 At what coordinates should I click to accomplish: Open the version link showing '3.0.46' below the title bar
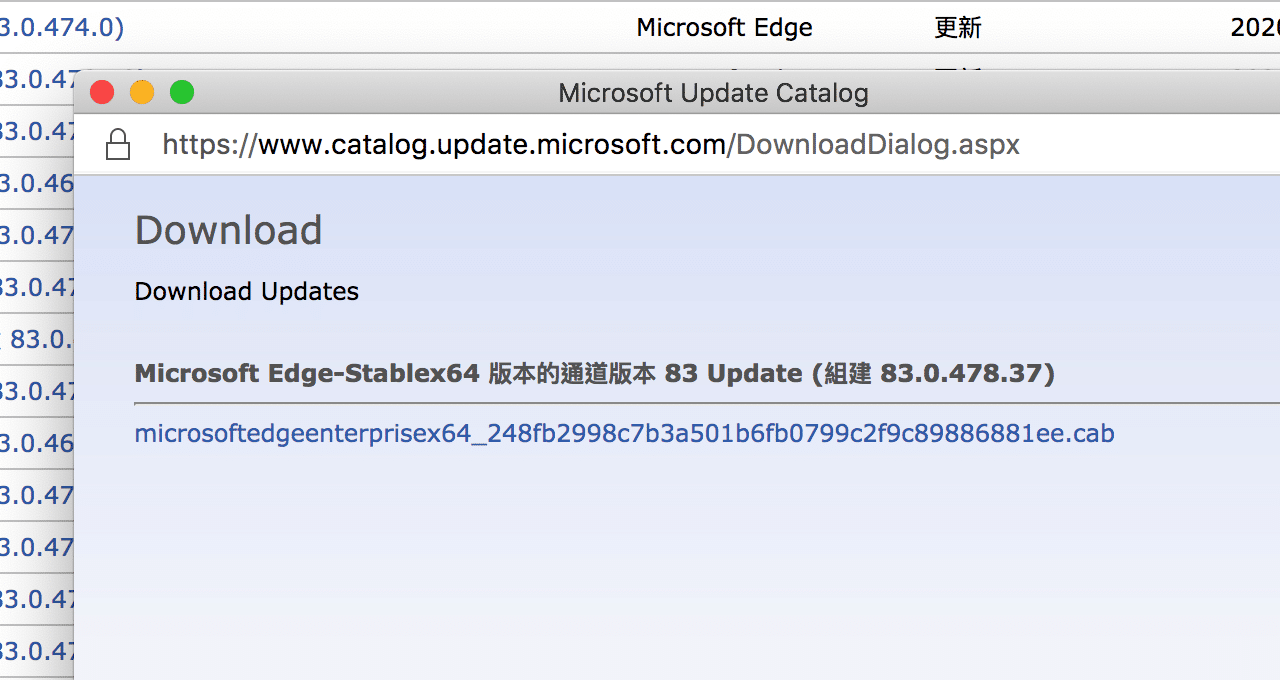click(x=33, y=183)
